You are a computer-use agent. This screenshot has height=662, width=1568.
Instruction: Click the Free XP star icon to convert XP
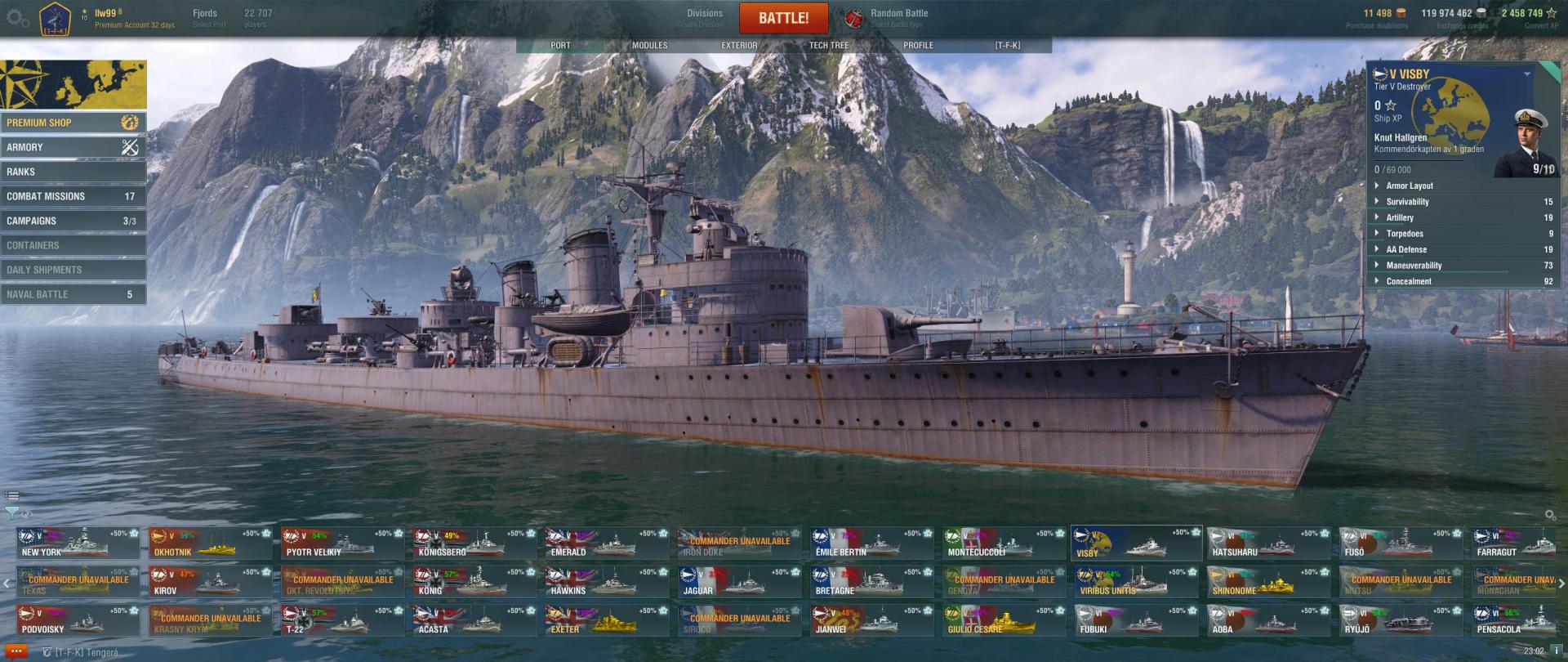(1552, 13)
